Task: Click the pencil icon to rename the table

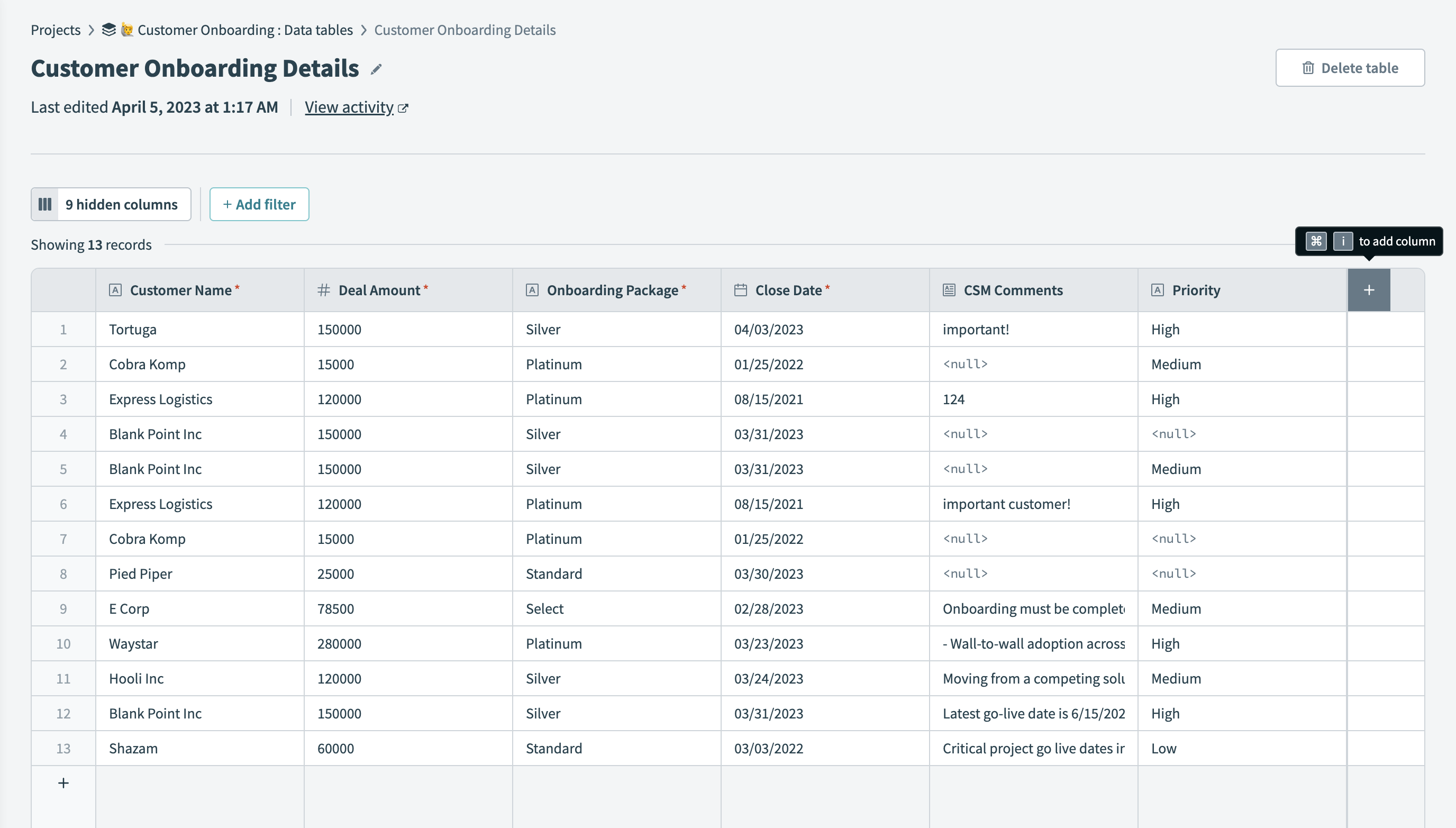Action: click(x=376, y=69)
